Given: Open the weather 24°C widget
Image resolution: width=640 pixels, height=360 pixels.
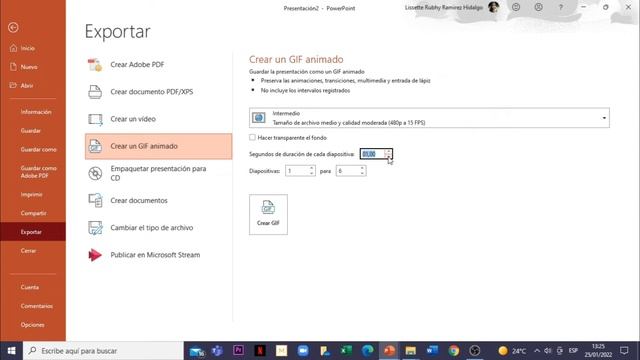Looking at the screenshot, I should coord(512,351).
